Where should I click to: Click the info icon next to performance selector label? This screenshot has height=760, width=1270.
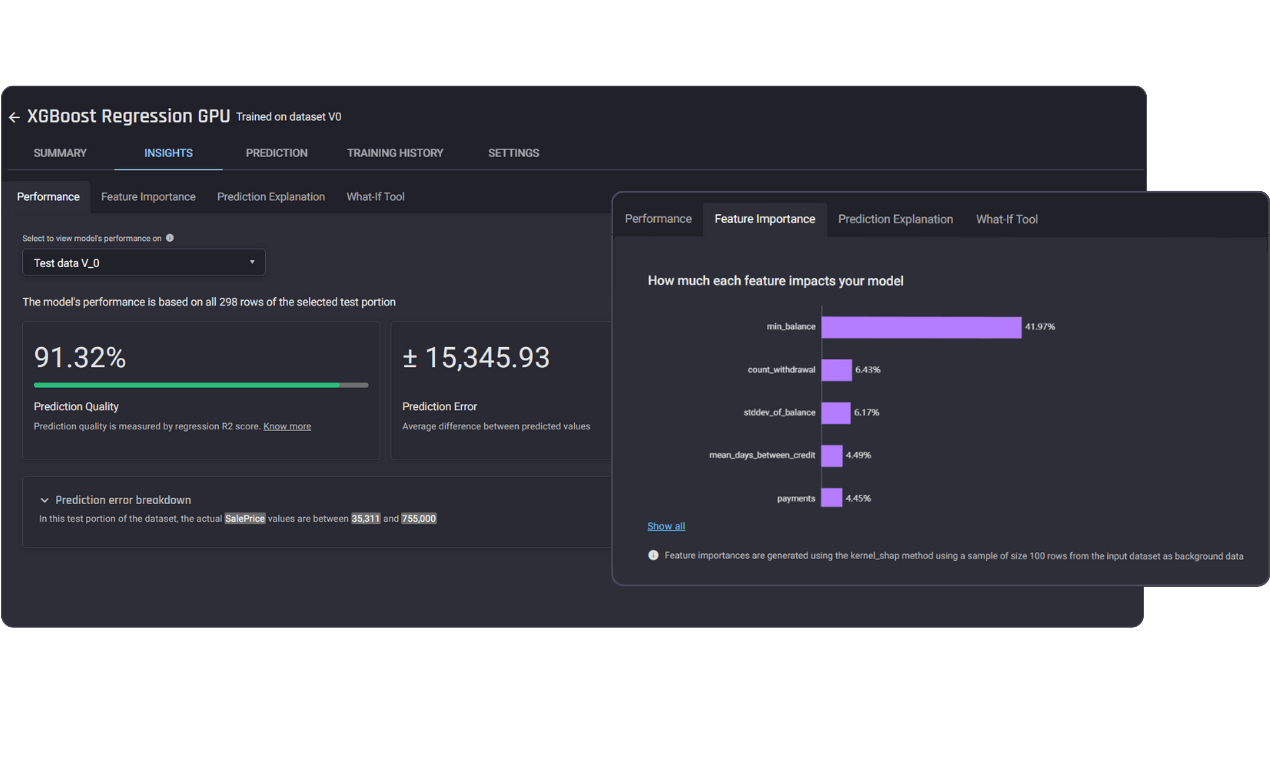[170, 238]
